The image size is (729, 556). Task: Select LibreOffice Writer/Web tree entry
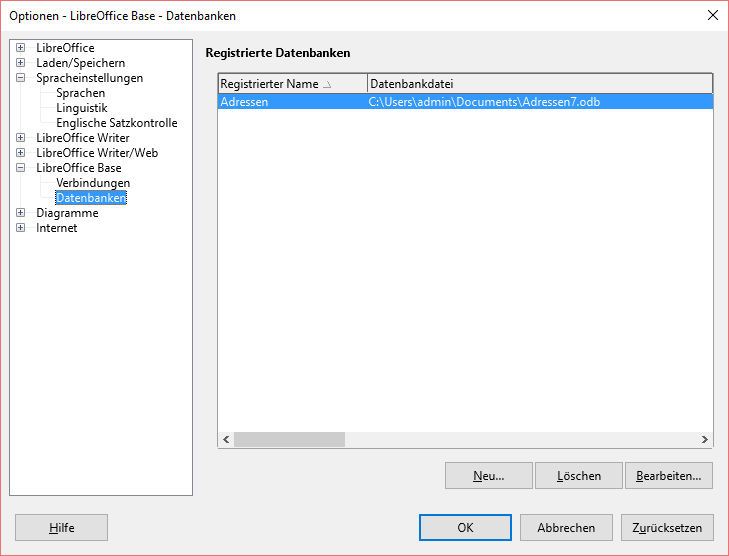(x=97, y=152)
